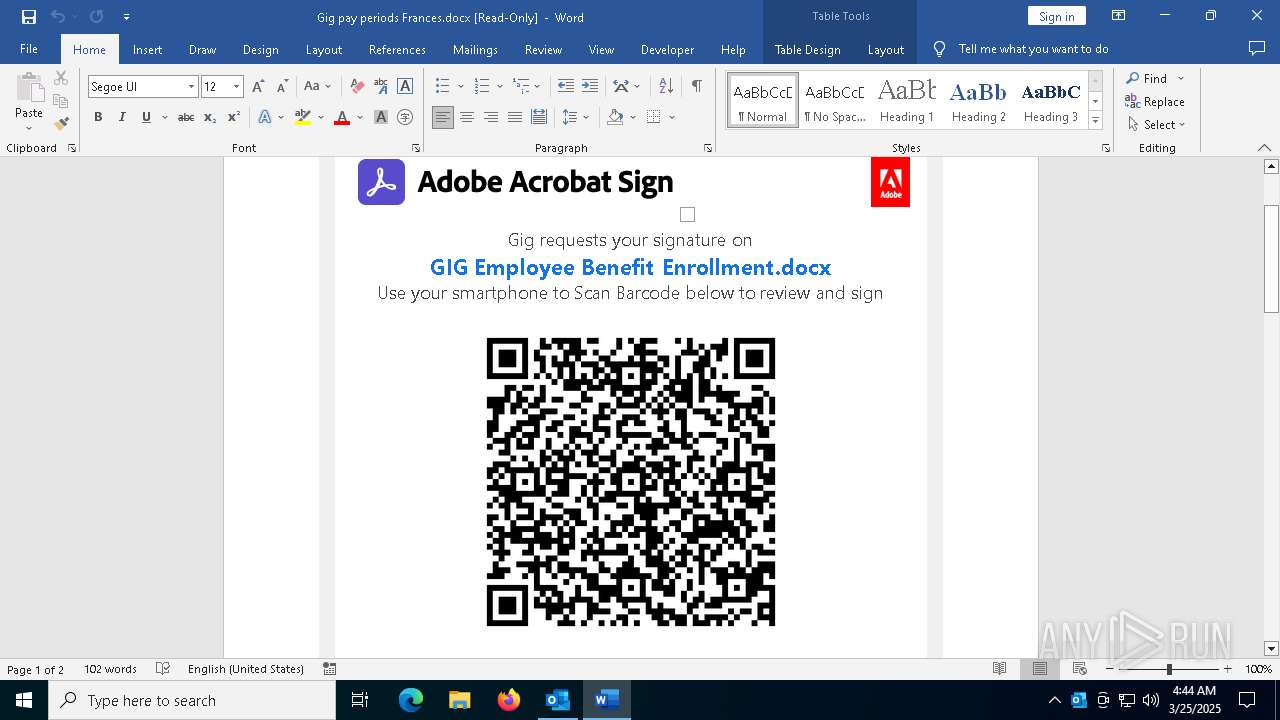The height and width of the screenshot is (720, 1280).
Task: Click the Paste clipboard icon
Action: coord(29,88)
